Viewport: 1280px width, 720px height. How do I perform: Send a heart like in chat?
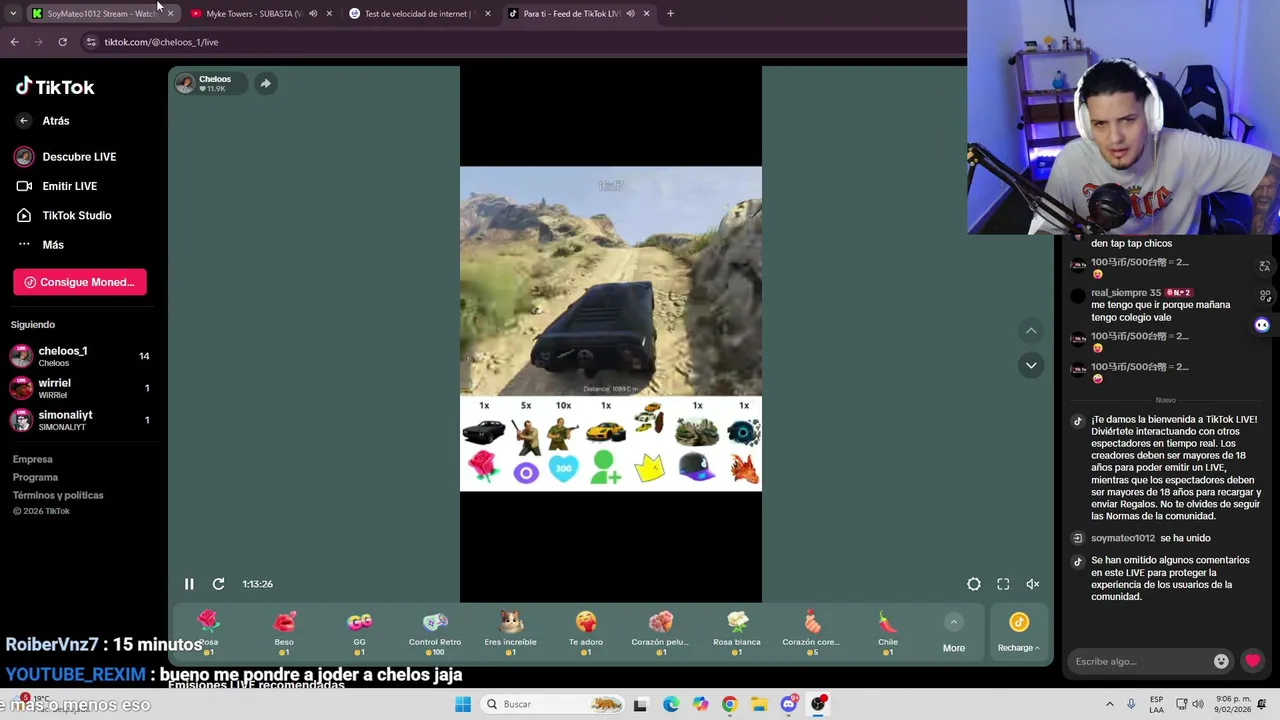click(x=1252, y=661)
